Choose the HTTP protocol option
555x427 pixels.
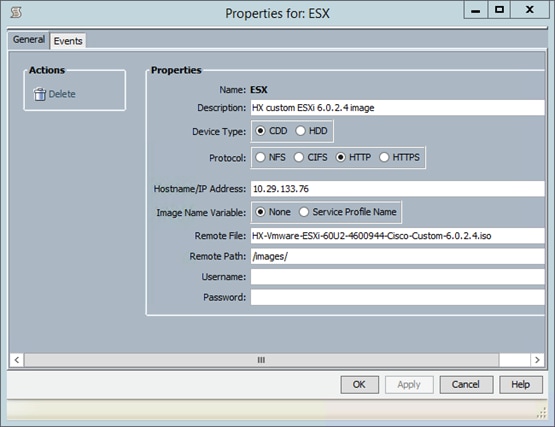coord(341,157)
